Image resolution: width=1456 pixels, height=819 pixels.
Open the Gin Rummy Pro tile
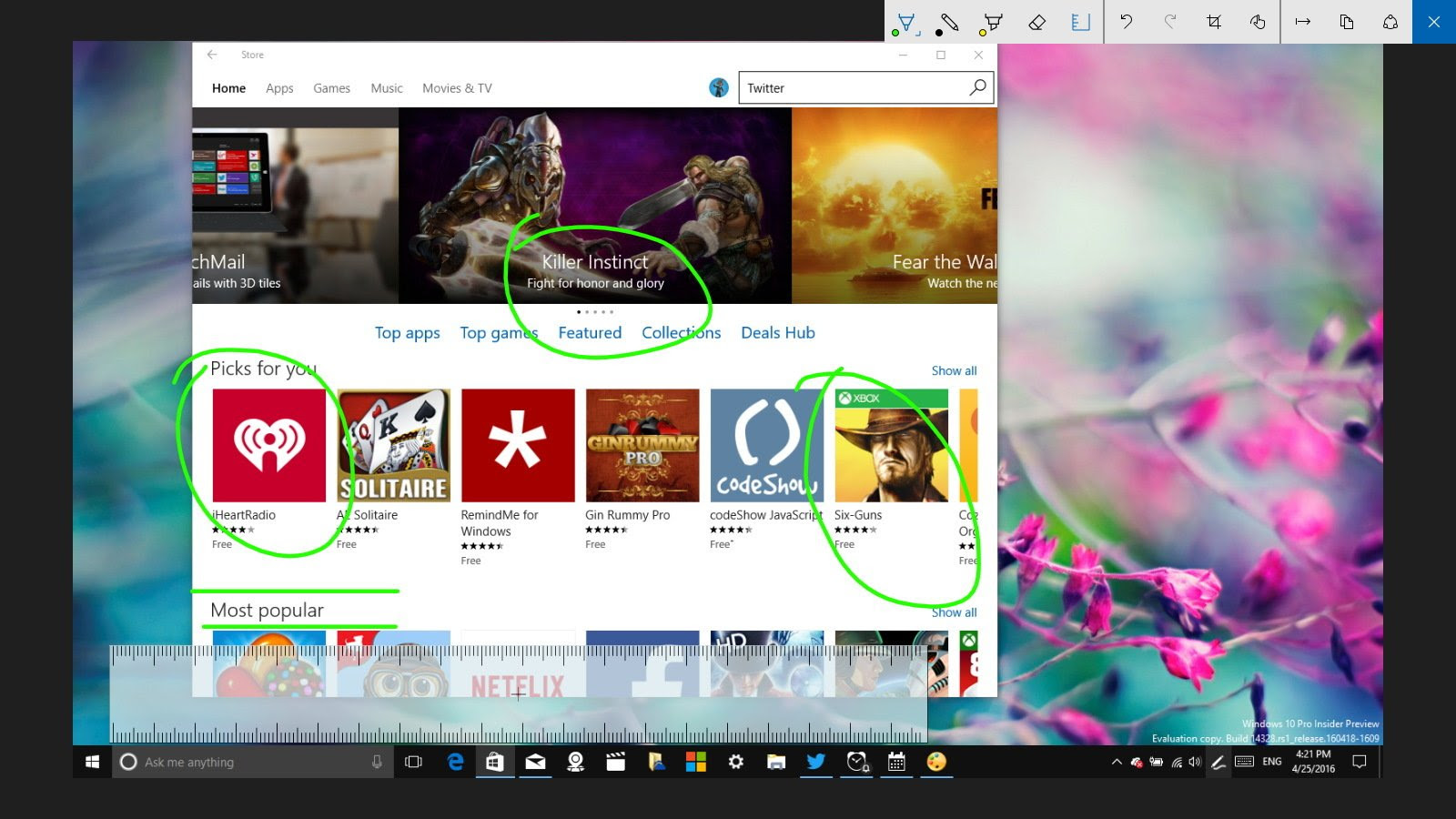(642, 469)
